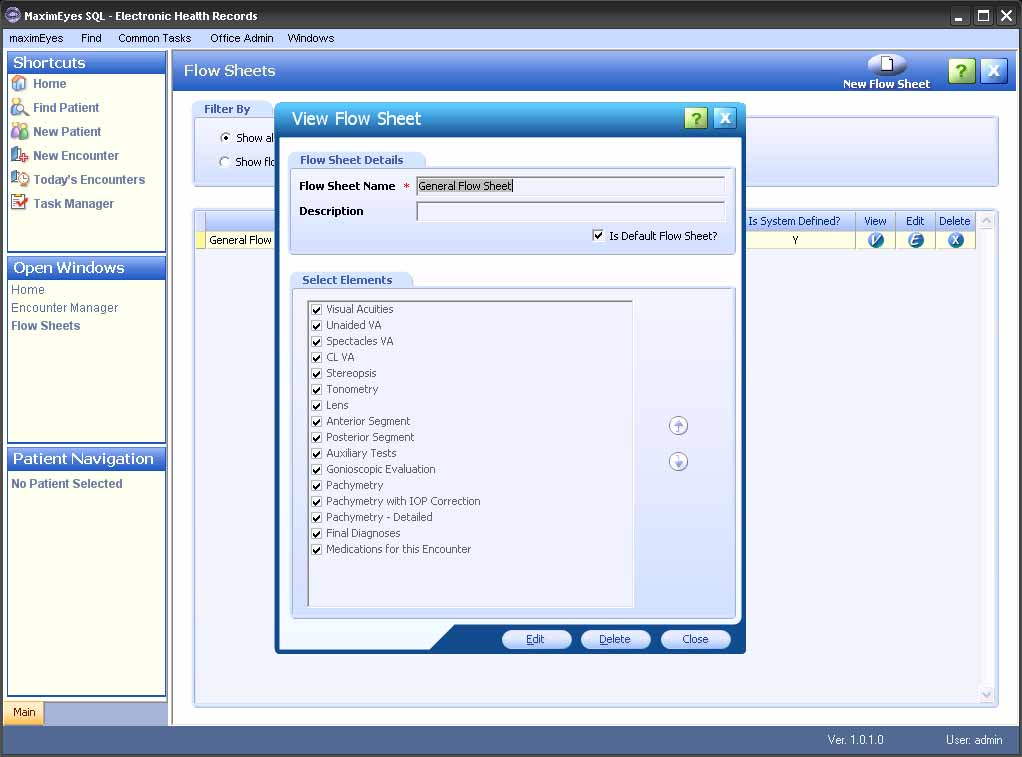Open the Today's Encounters shortcut link
Screen dimensions: 1022x757
89,179
